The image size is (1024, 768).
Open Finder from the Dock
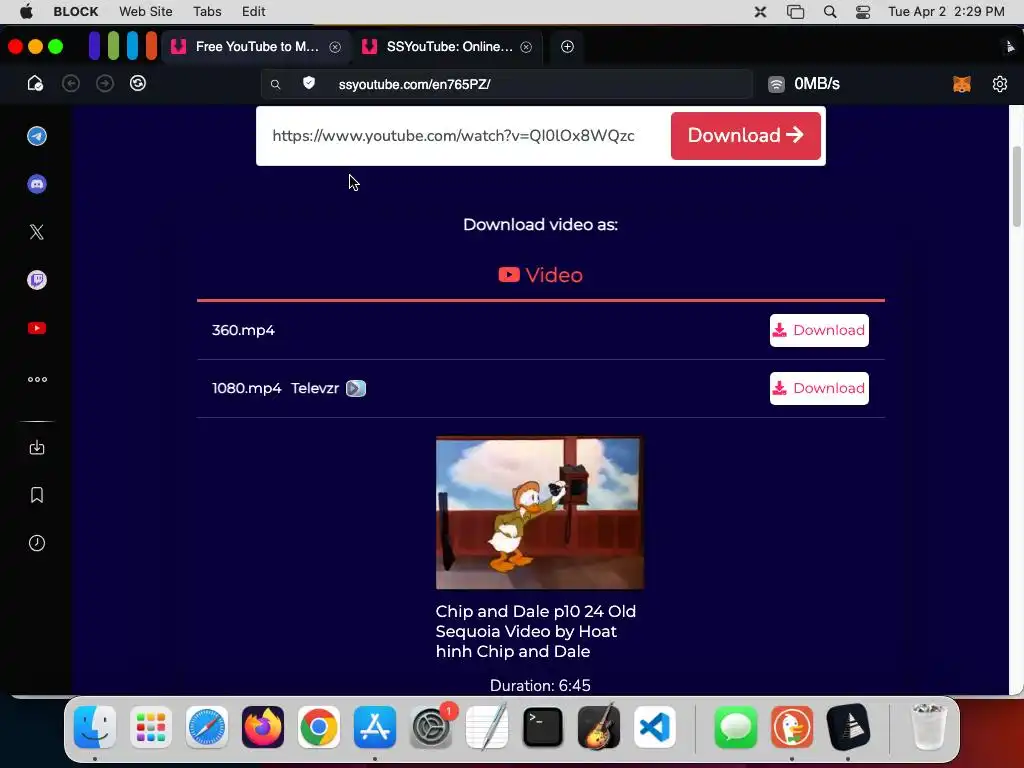[x=95, y=727]
